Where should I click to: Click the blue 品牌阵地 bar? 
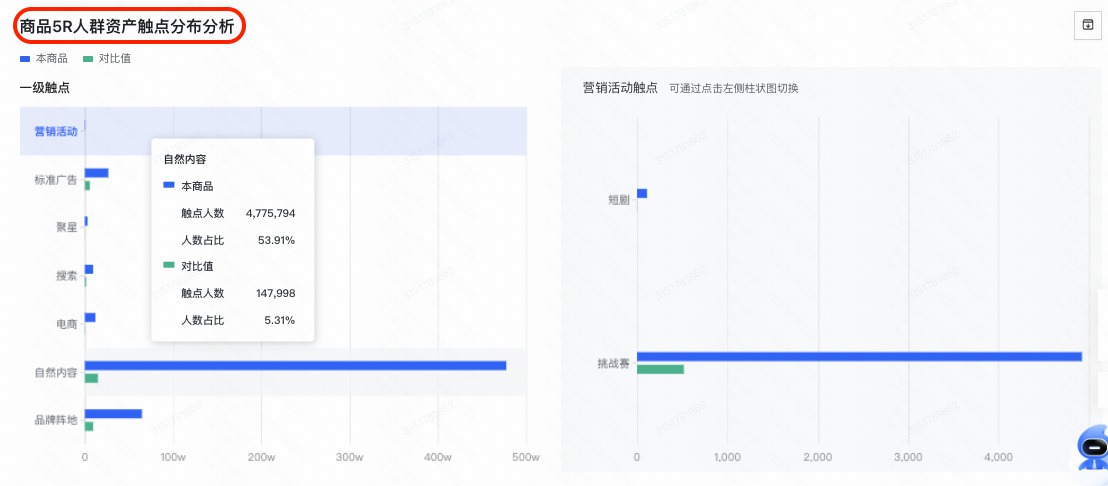113,413
